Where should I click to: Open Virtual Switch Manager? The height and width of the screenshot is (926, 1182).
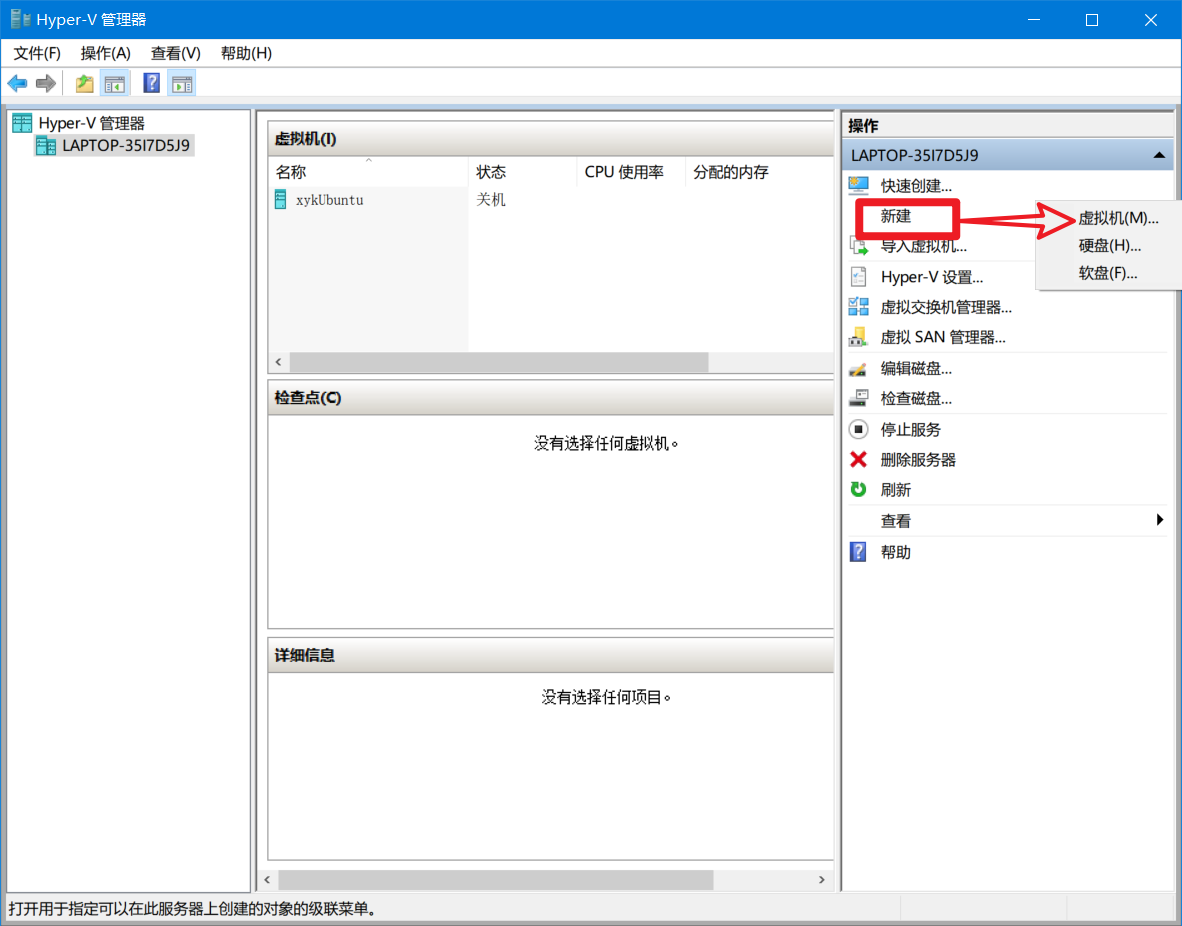pyautogui.click(x=945, y=308)
